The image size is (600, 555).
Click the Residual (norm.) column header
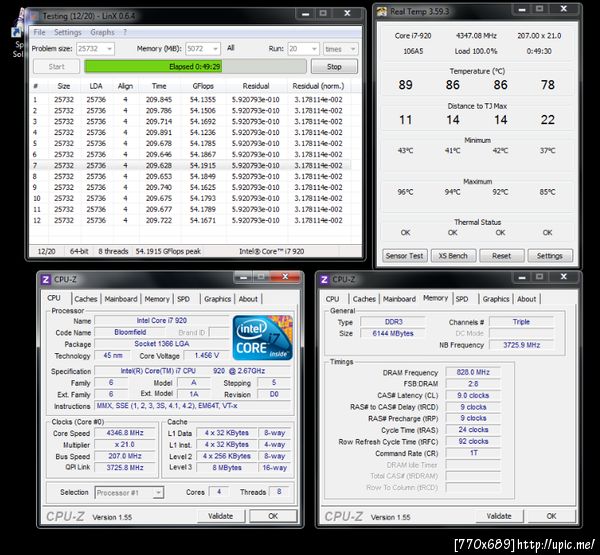pos(318,86)
